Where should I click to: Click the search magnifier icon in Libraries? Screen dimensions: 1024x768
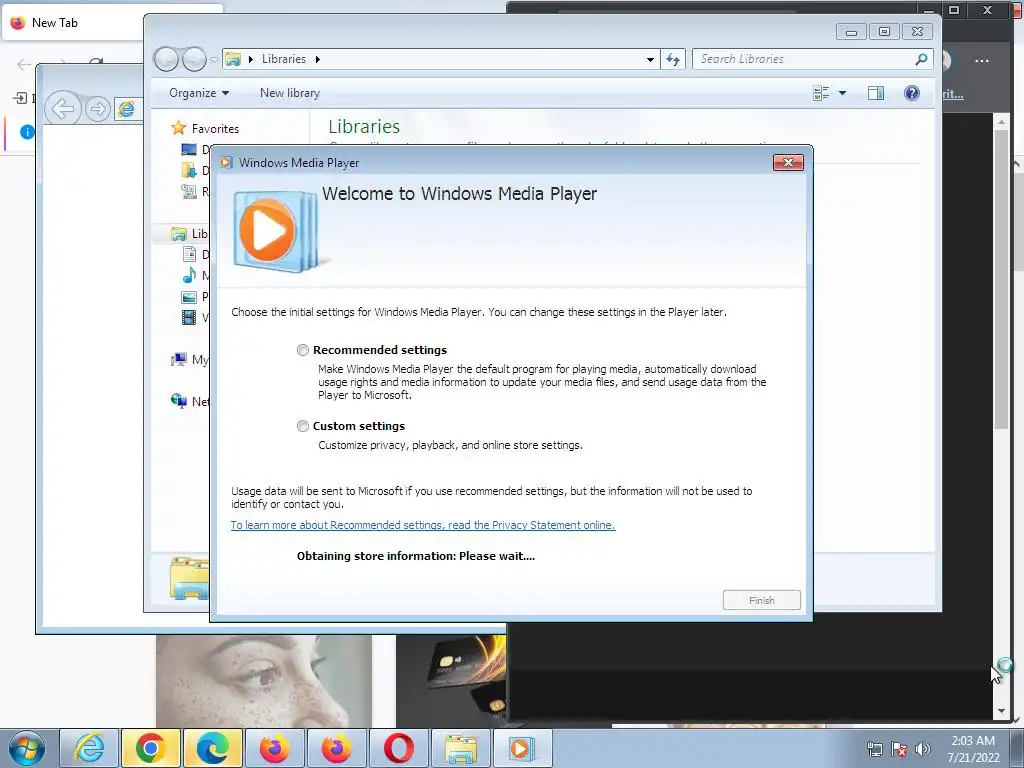pyautogui.click(x=921, y=59)
